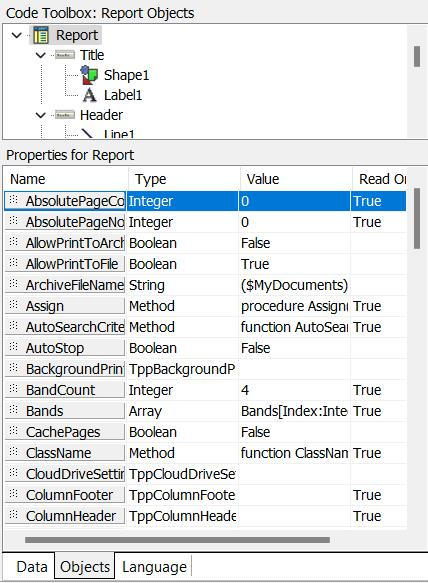Viewport: 428px width, 583px height.
Task: Click the CachePages False value cell
Action: click(x=294, y=432)
